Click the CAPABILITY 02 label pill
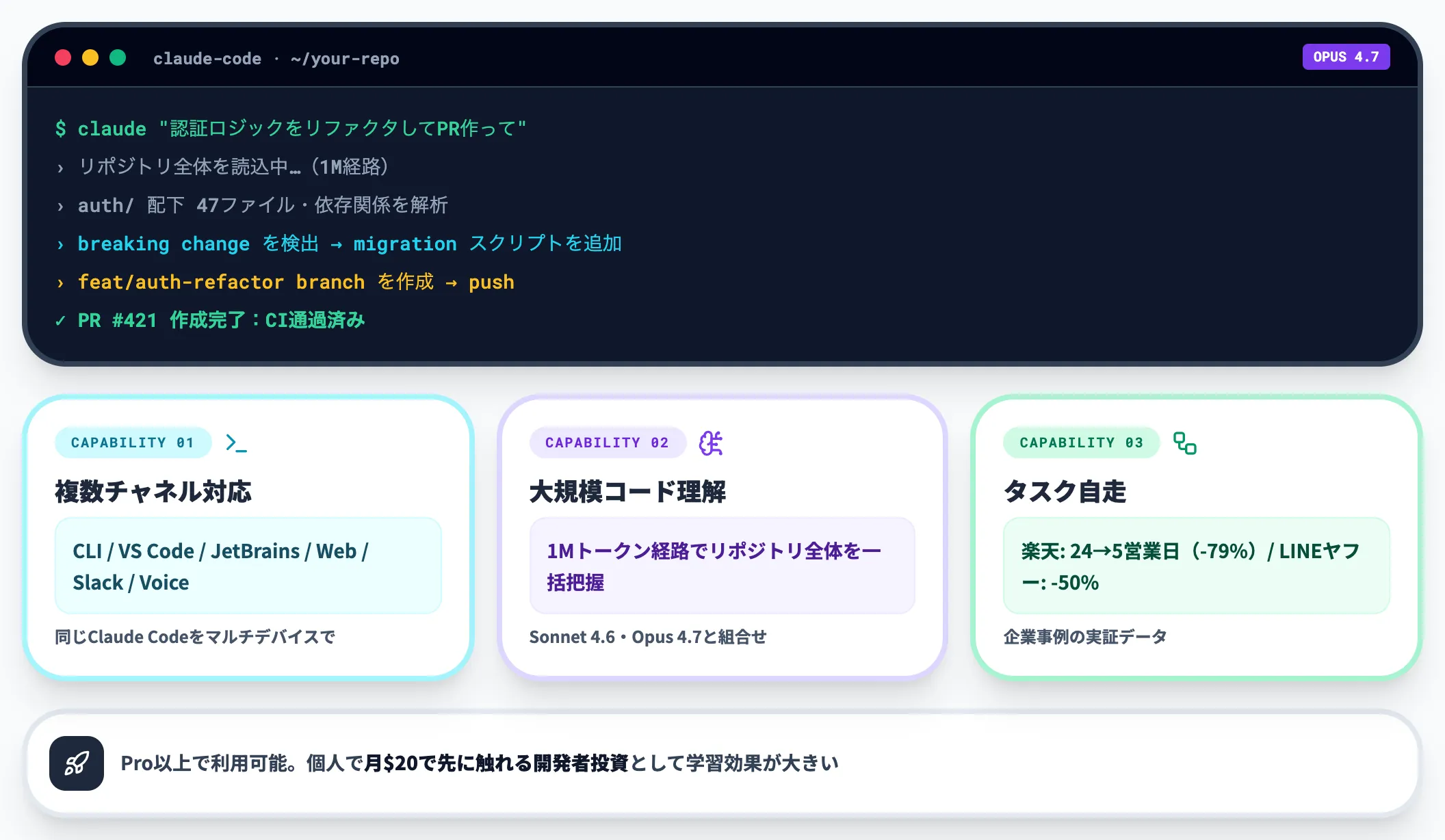Screen dimensions: 1445x840 [607, 443]
